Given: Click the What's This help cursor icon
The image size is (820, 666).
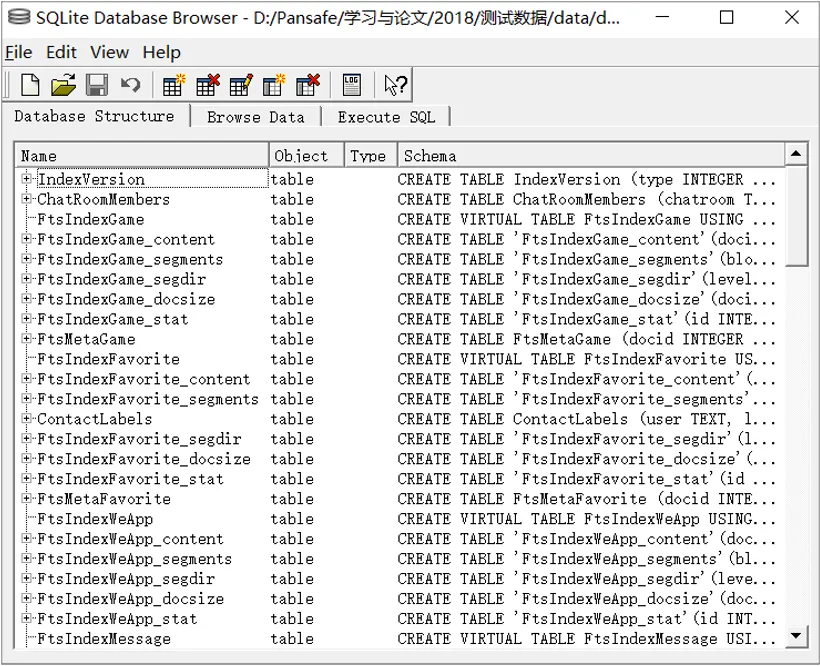Looking at the screenshot, I should coord(395,85).
